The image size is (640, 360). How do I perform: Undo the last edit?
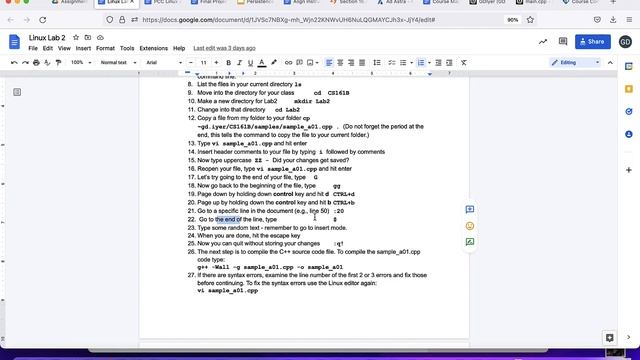click(14, 62)
